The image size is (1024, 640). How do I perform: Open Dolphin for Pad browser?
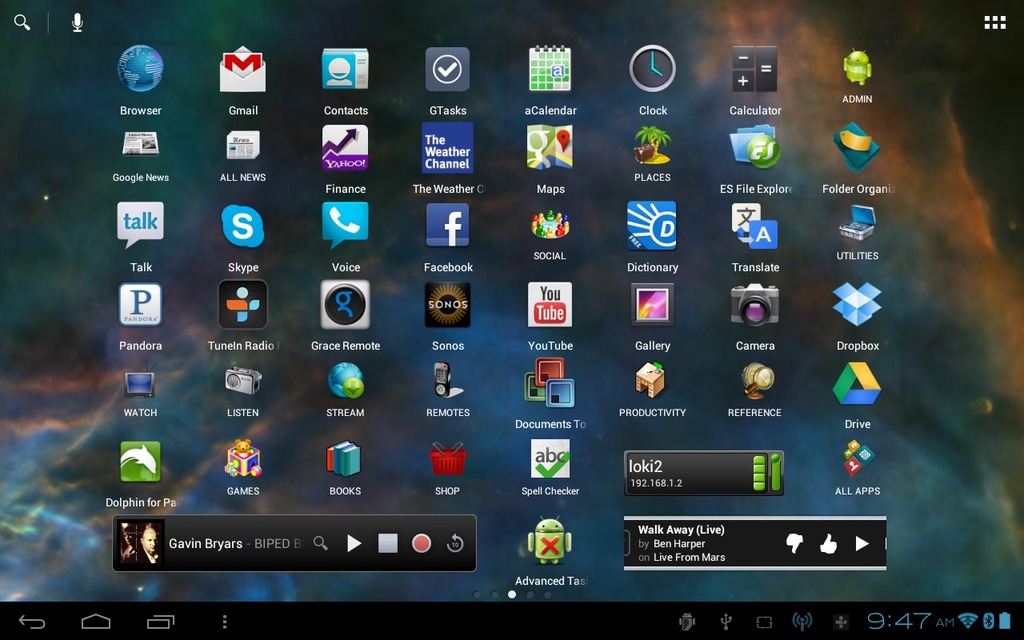[x=140, y=461]
